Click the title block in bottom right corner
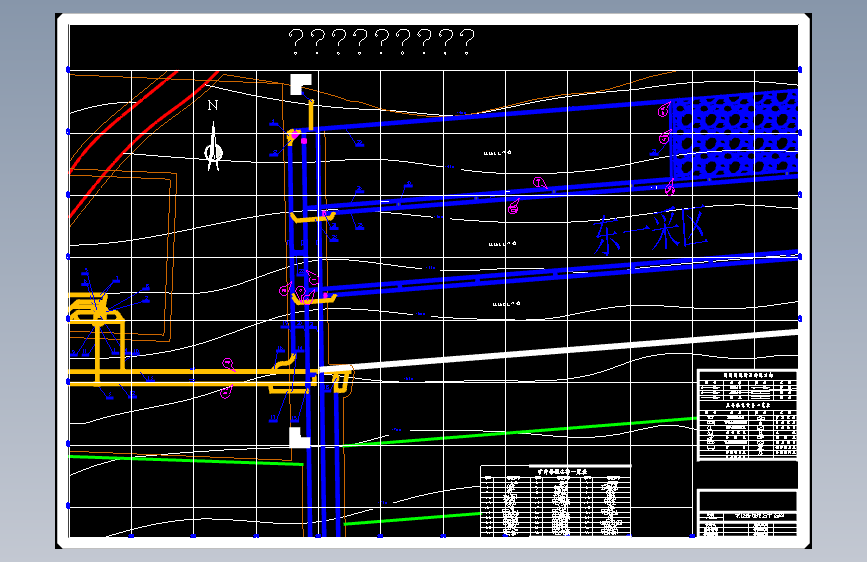The width and height of the screenshot is (867, 562). (748, 513)
